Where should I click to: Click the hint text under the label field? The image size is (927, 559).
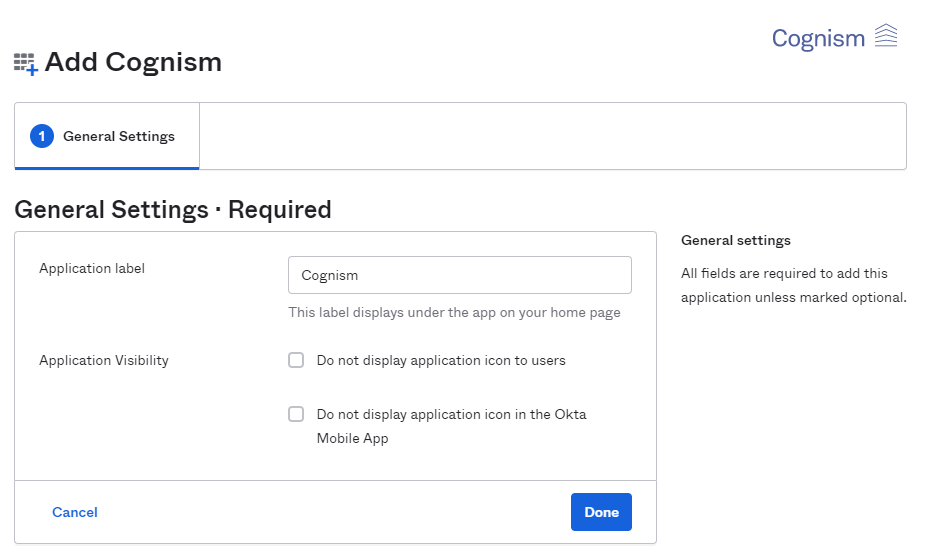pyautogui.click(x=454, y=312)
